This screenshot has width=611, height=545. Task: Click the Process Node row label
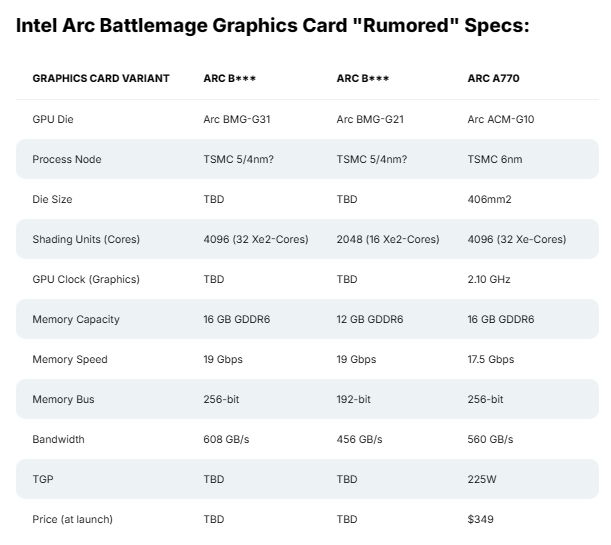pyautogui.click(x=67, y=160)
